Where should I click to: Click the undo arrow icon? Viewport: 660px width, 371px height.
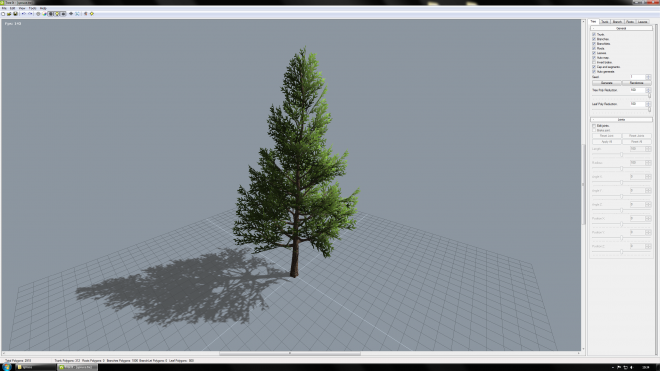tap(24, 14)
